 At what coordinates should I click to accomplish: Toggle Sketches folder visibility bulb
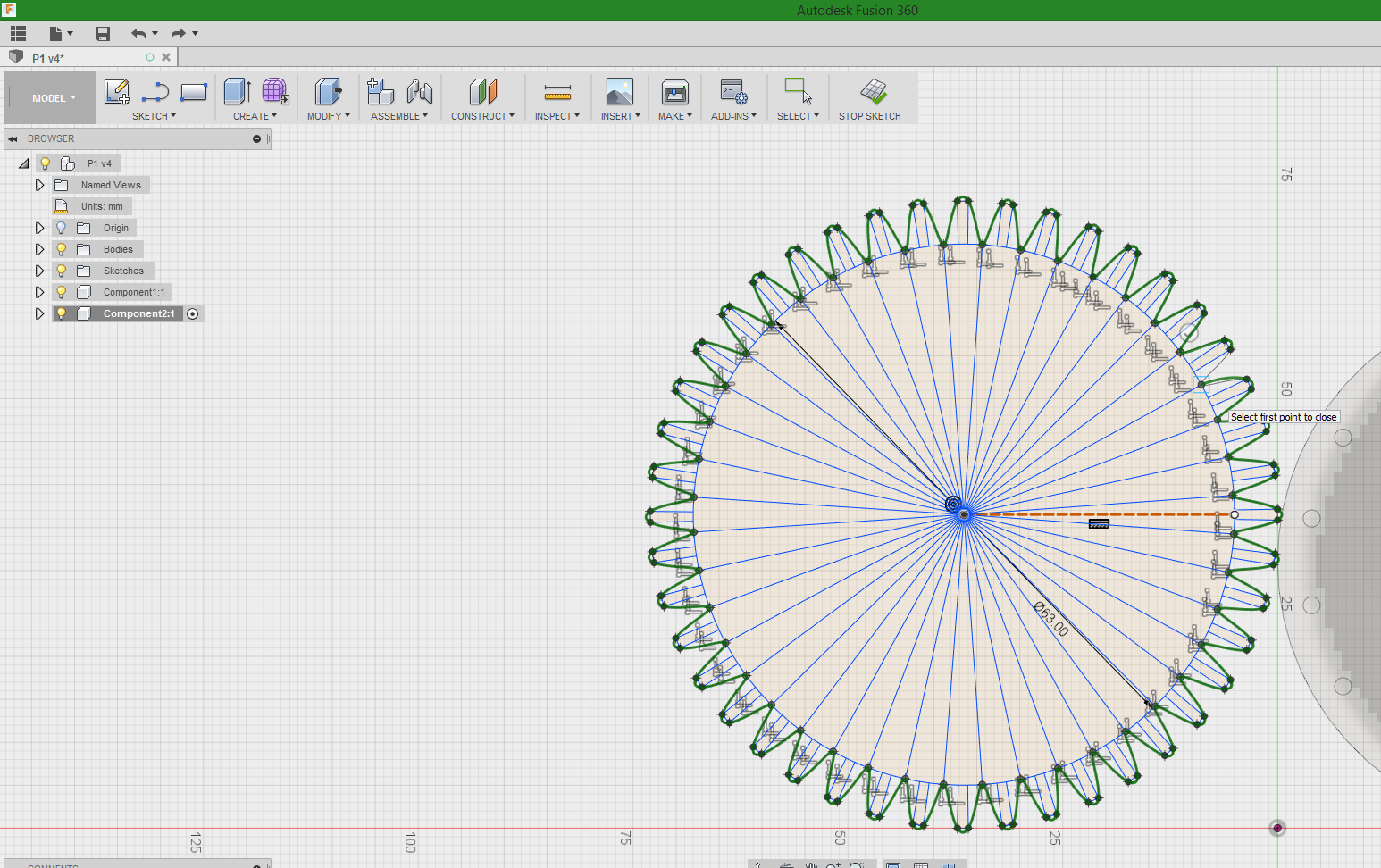(x=61, y=271)
